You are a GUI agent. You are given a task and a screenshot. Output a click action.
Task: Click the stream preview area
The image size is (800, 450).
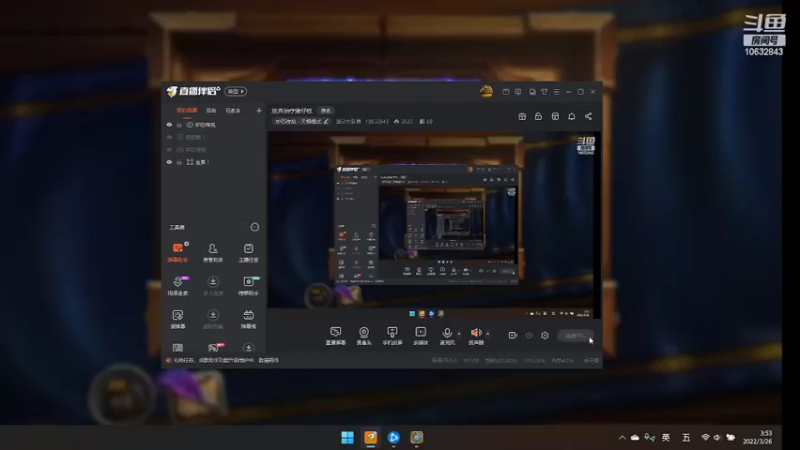(434, 224)
